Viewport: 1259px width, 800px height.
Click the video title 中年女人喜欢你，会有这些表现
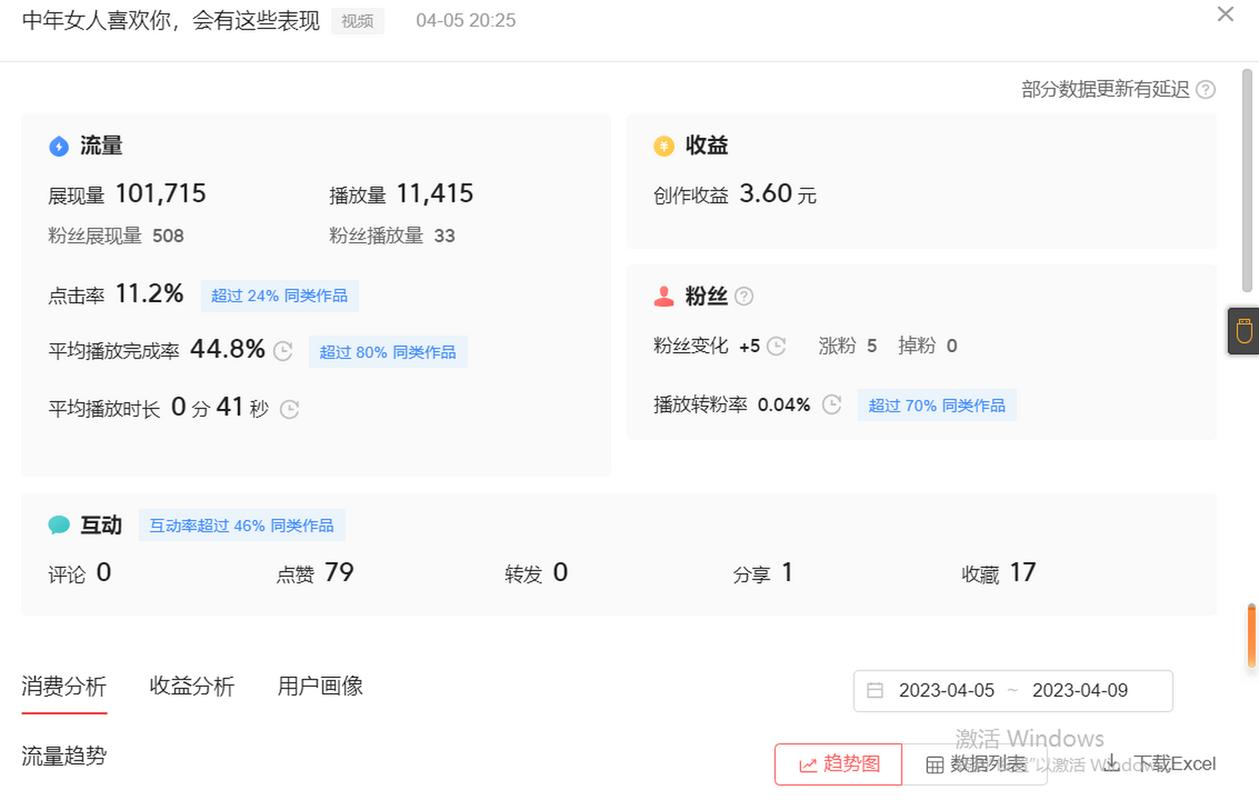171,20
